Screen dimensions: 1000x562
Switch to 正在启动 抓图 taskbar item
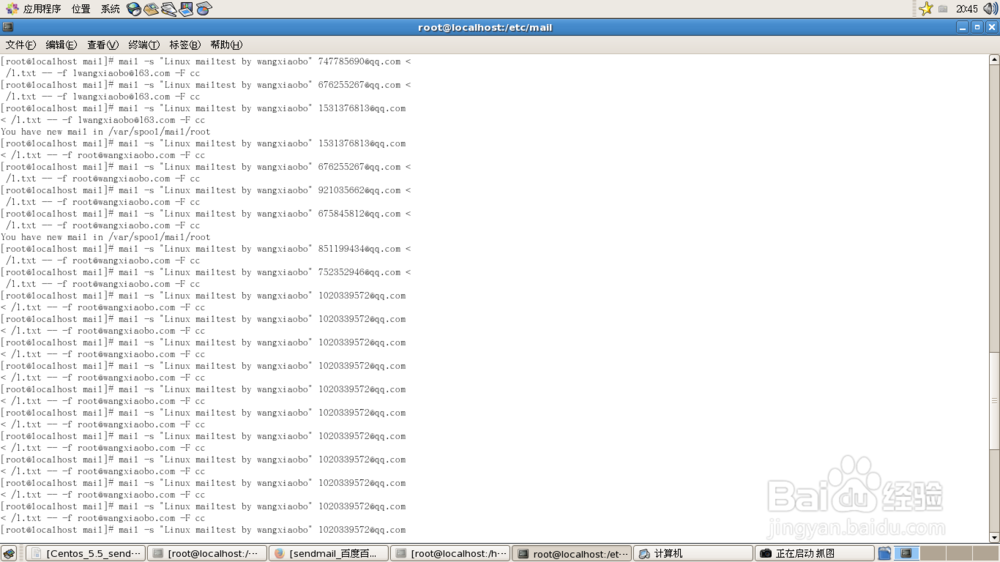pos(814,553)
